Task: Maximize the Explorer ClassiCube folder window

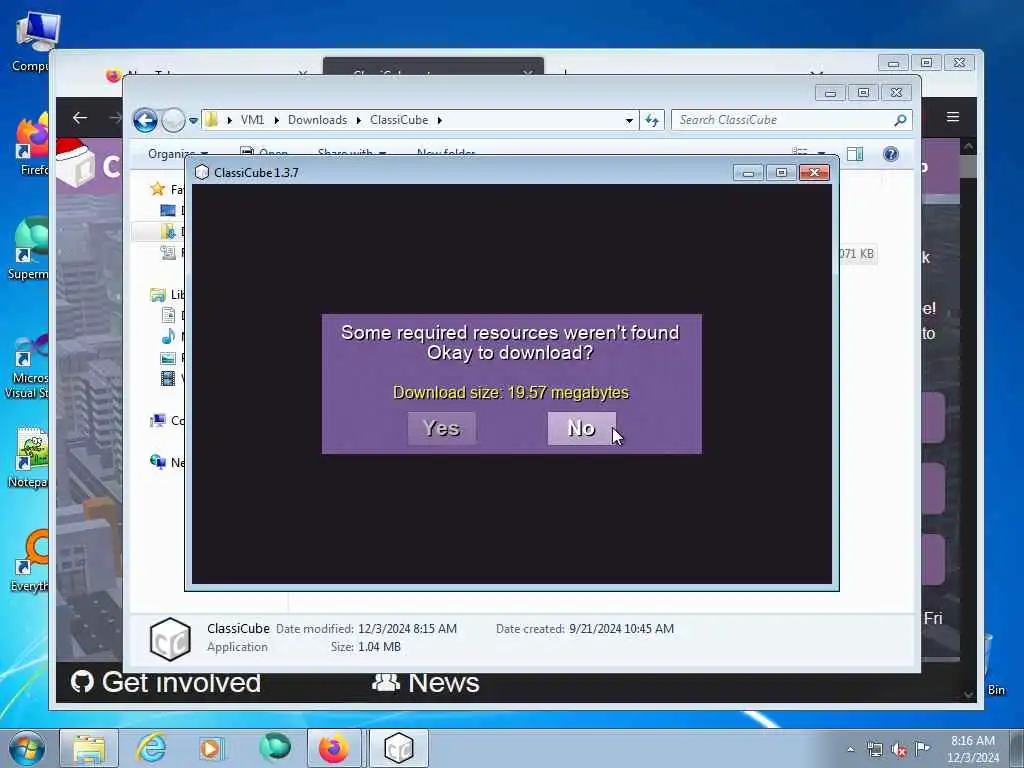Action: coord(863,93)
